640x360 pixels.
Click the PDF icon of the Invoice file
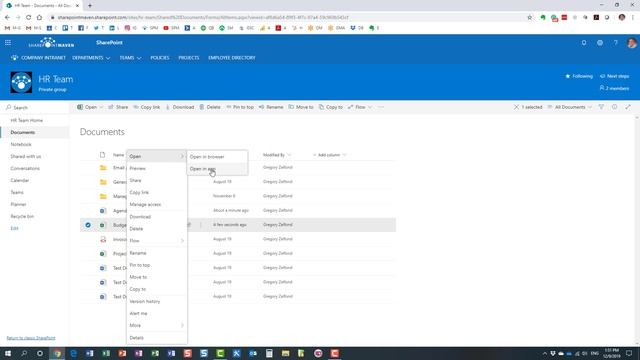pos(103,239)
